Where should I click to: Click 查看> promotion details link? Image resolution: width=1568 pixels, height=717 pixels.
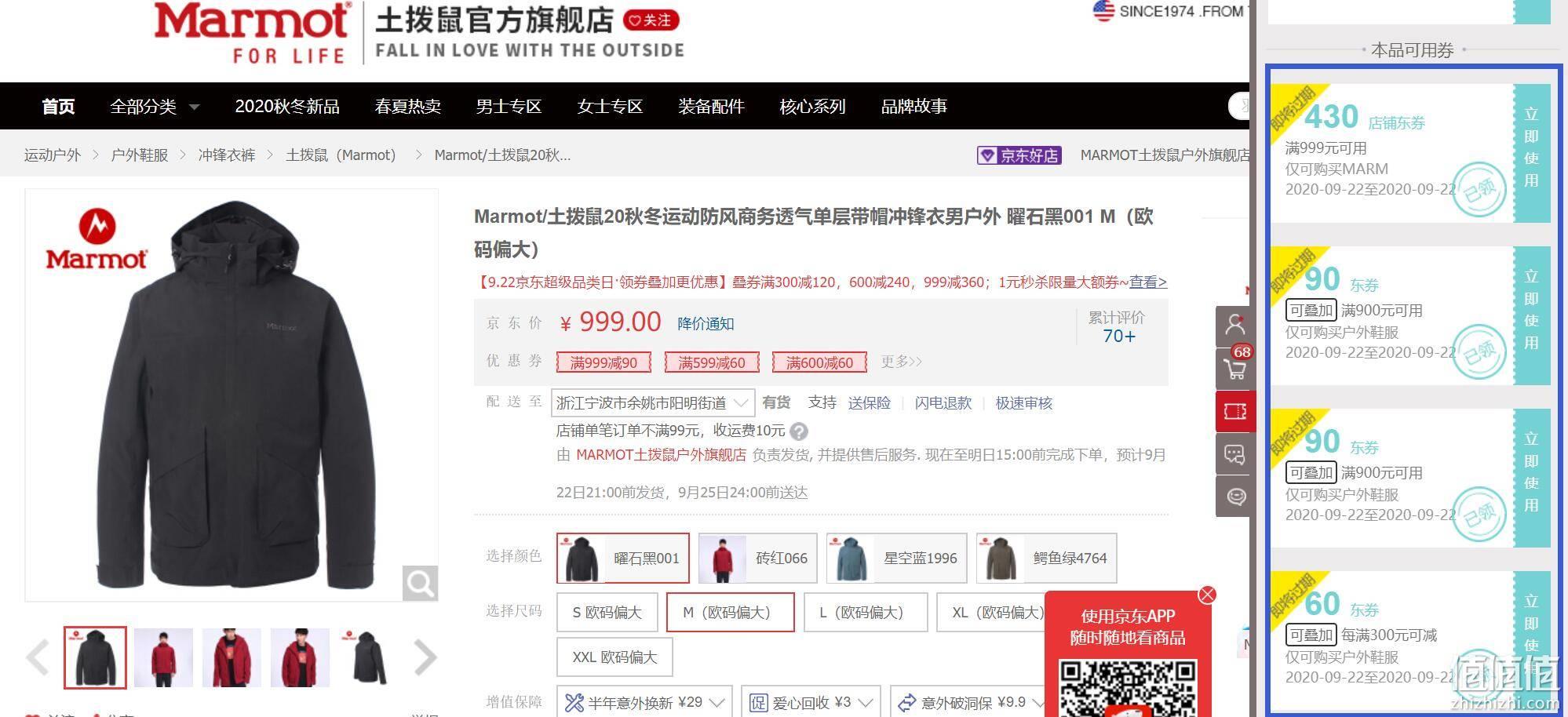pyautogui.click(x=1148, y=282)
